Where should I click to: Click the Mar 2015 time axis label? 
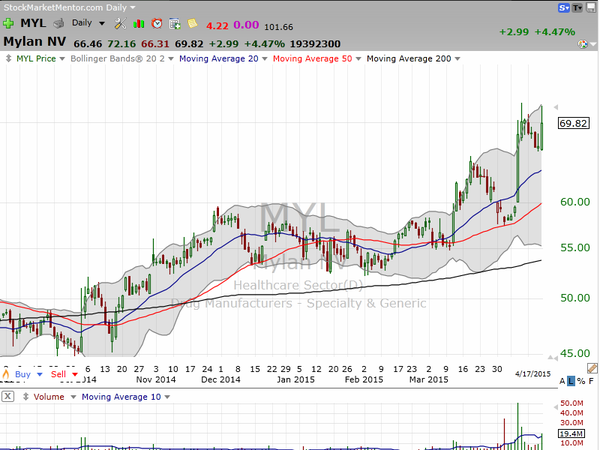[x=429, y=380]
